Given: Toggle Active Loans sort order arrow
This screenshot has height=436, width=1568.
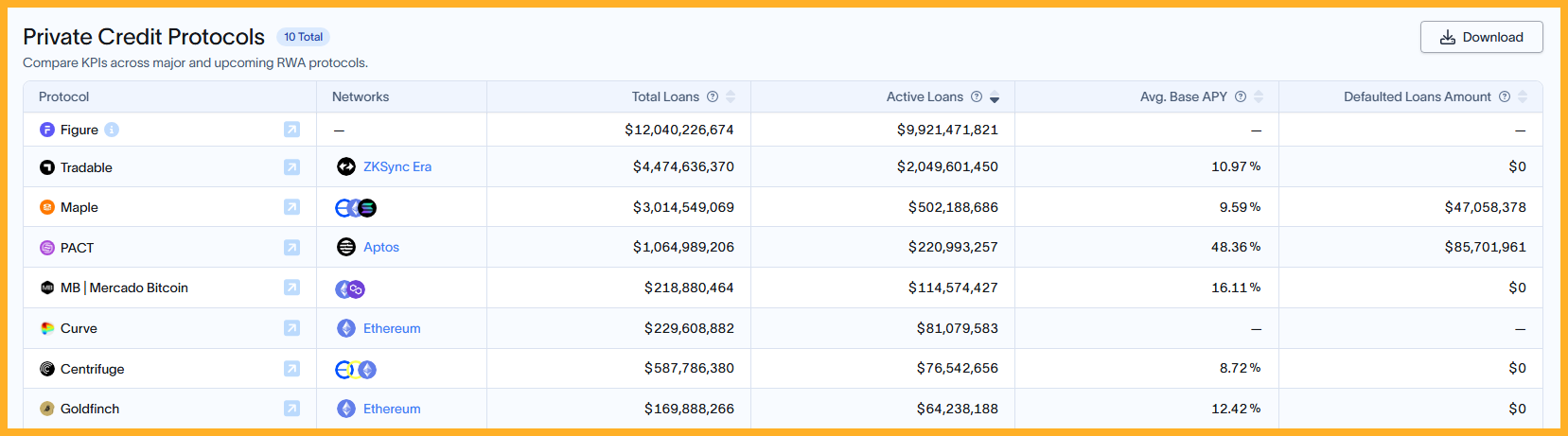Looking at the screenshot, I should [x=995, y=96].
